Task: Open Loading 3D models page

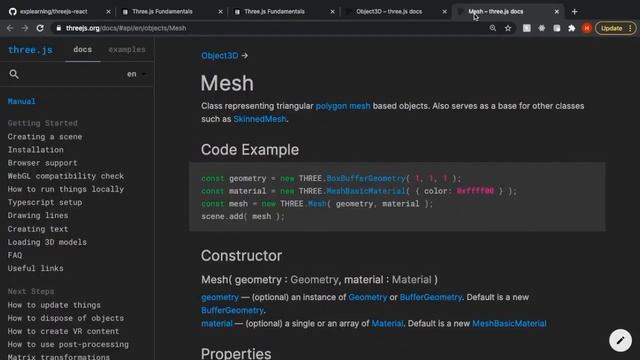Action: click(47, 242)
